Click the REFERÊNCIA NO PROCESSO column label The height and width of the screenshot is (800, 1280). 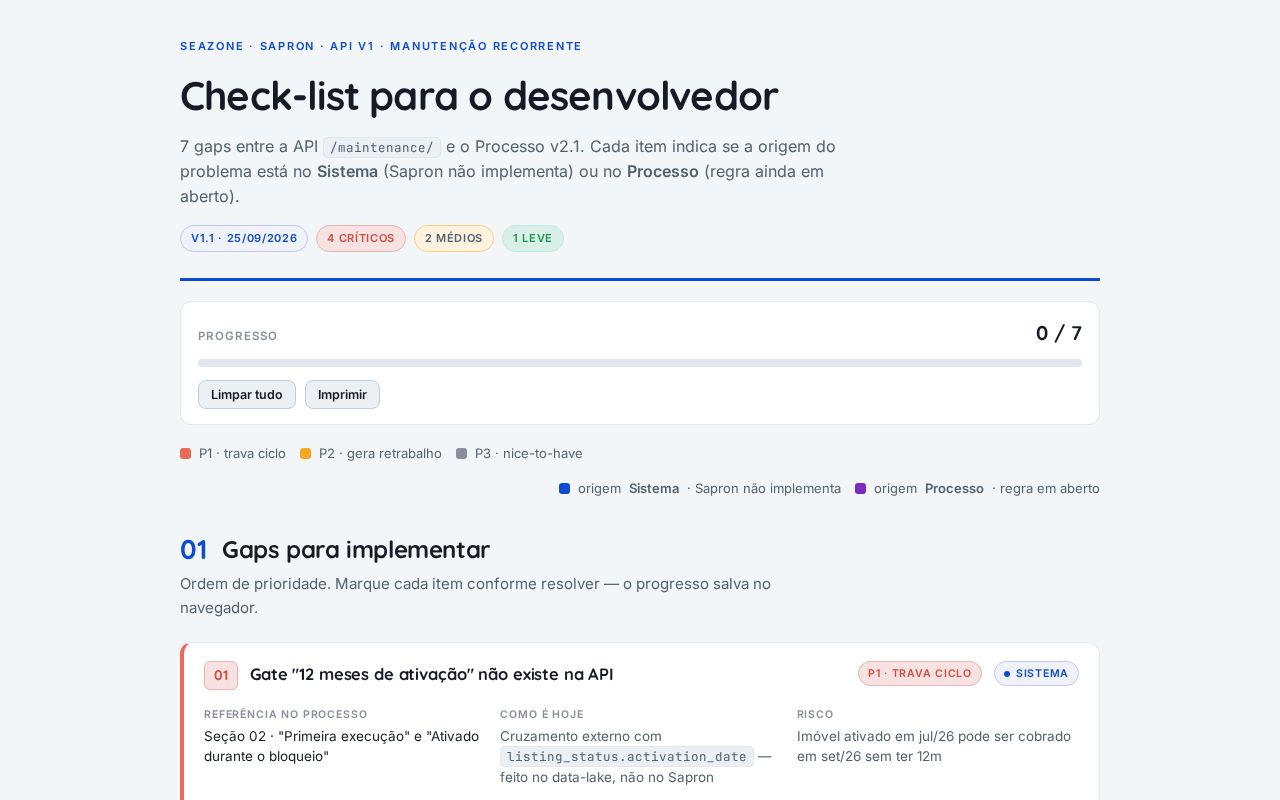tap(286, 714)
